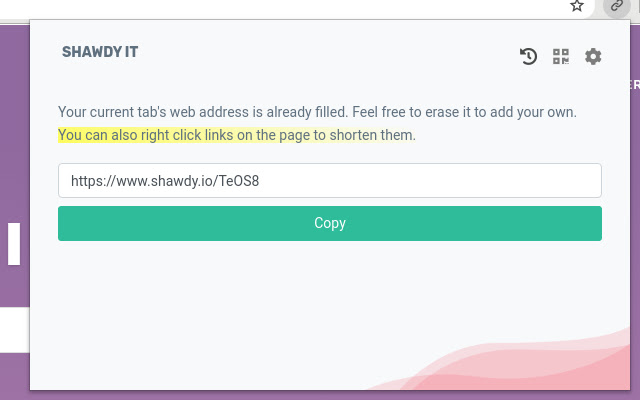Open Shawdy It settings gear
The width and height of the screenshot is (640, 400).
[x=593, y=57]
